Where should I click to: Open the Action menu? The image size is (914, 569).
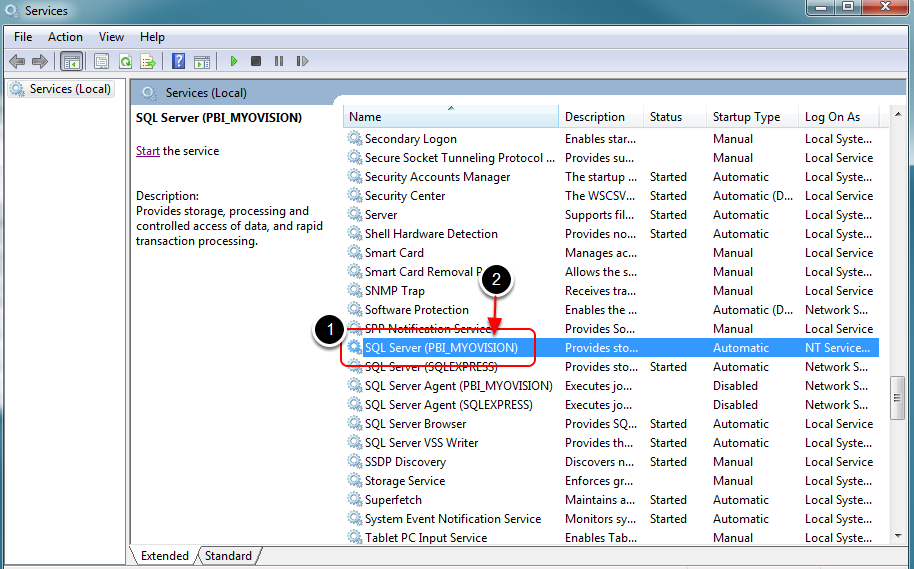tap(65, 37)
